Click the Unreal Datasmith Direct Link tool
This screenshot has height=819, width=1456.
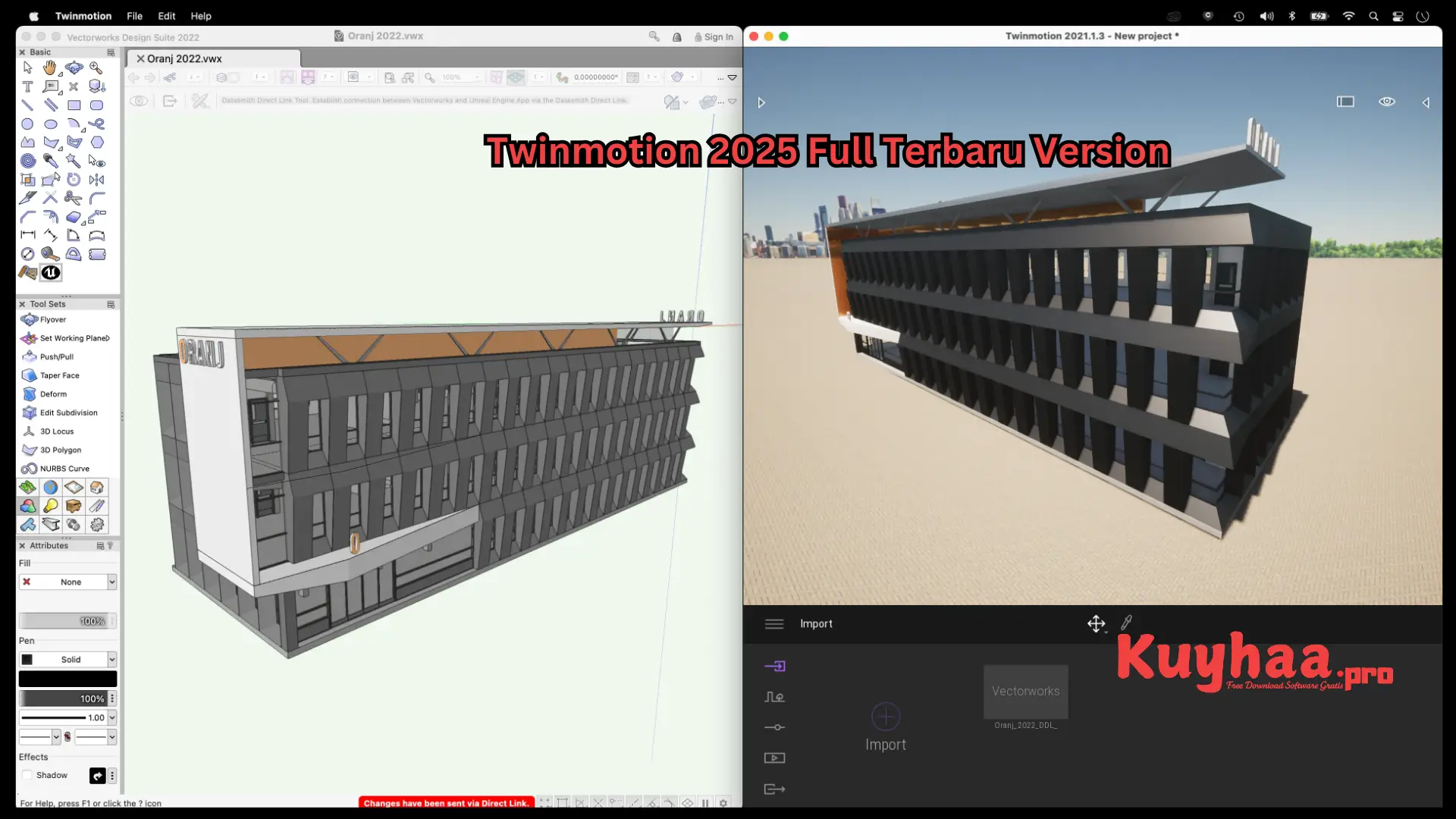coord(50,273)
